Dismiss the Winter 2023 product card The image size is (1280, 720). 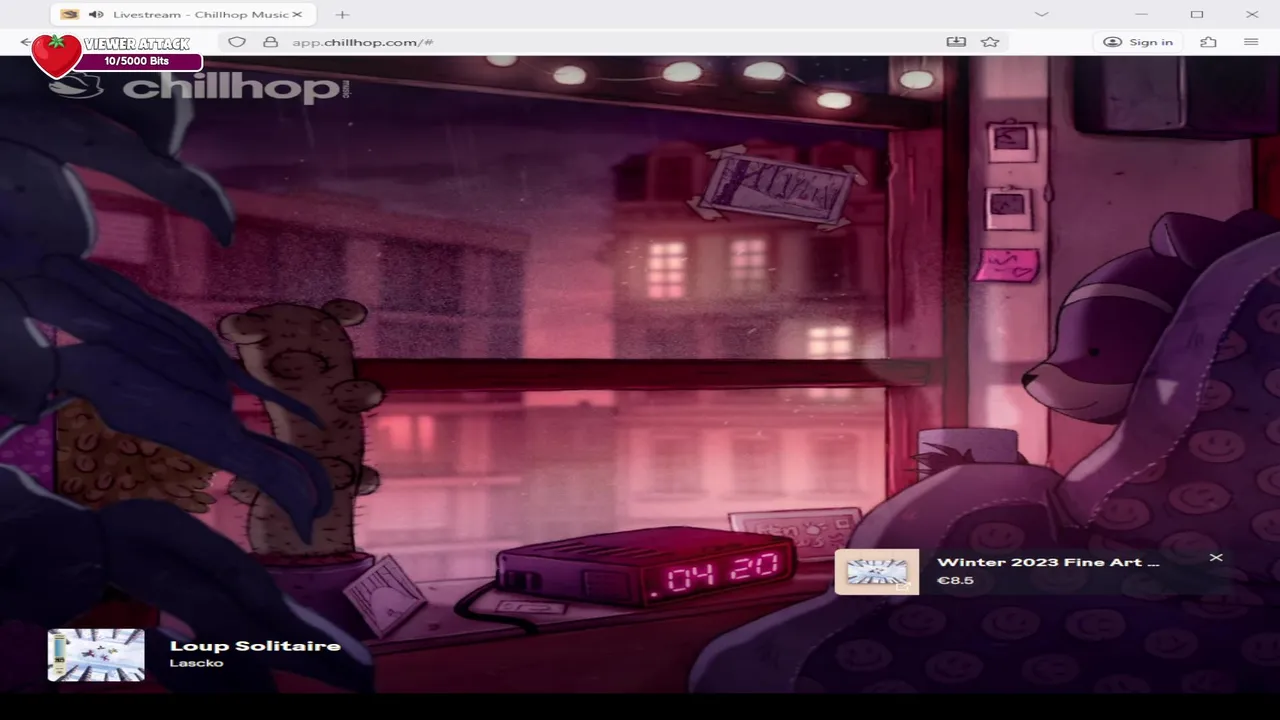click(x=1216, y=557)
